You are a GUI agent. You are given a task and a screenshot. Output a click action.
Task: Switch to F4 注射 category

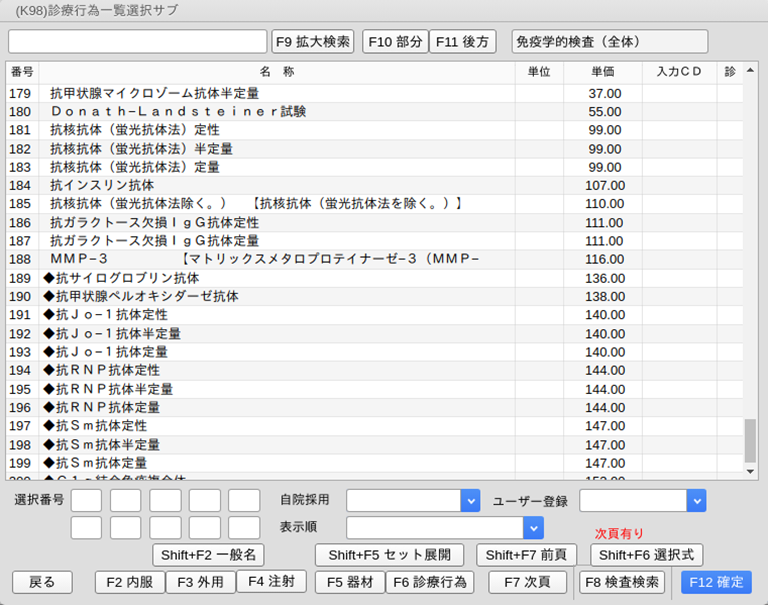(x=271, y=581)
